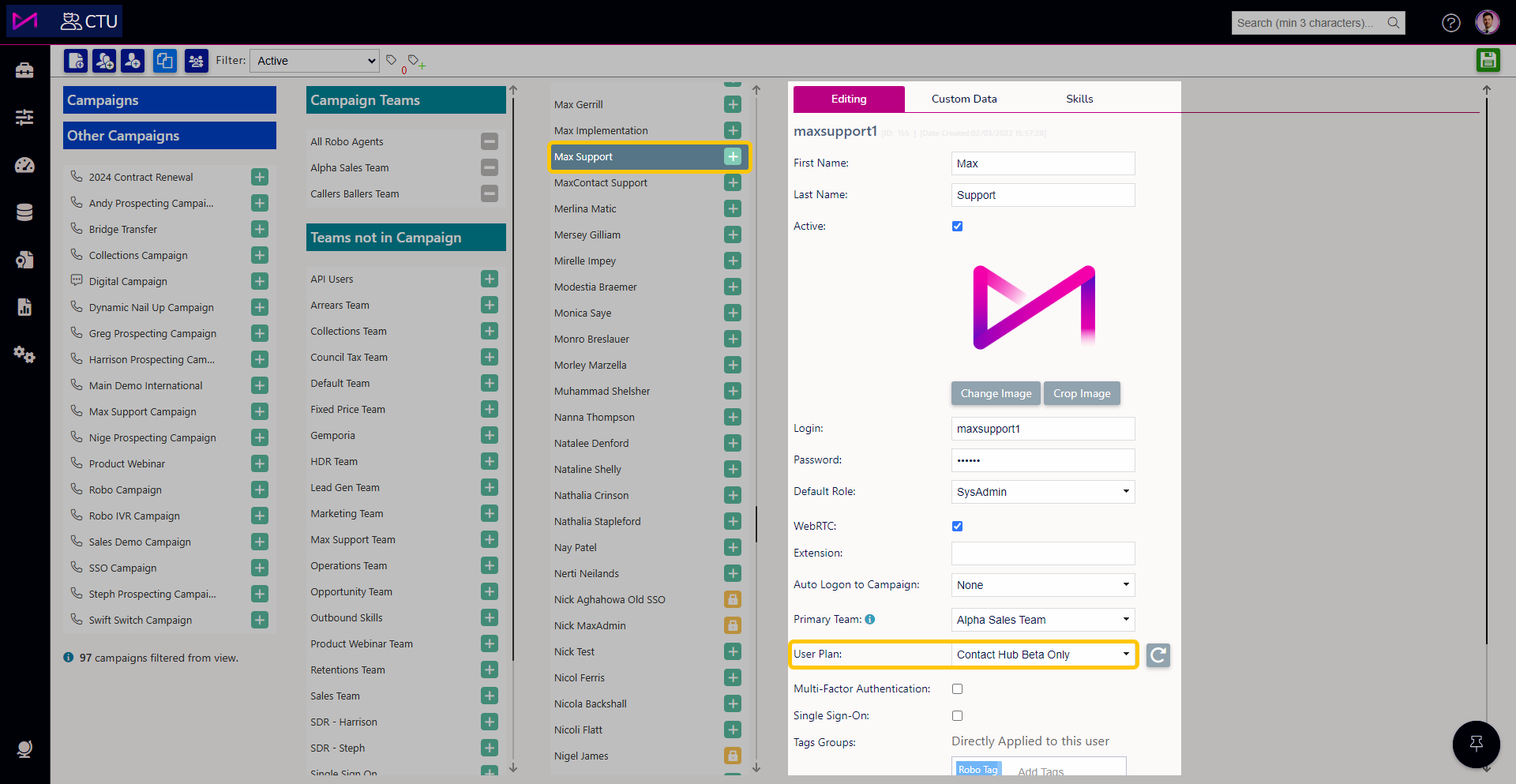1516x784 pixels.
Task: Open the user avatar profile menu
Action: pyautogui.click(x=1488, y=22)
